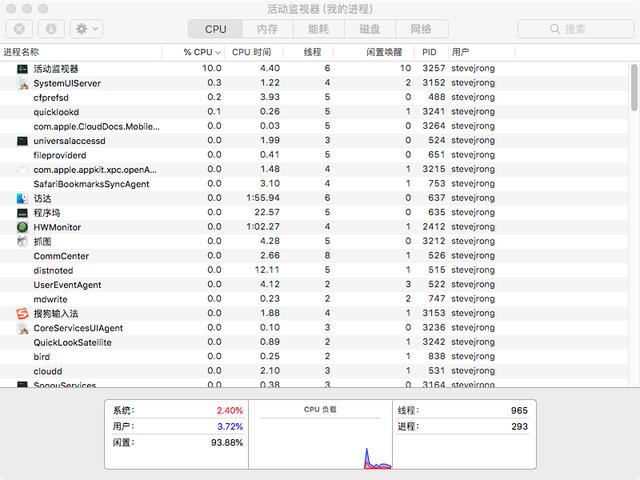Open the process info inspector button
Image resolution: width=640 pixels, height=480 pixels.
pos(51,29)
